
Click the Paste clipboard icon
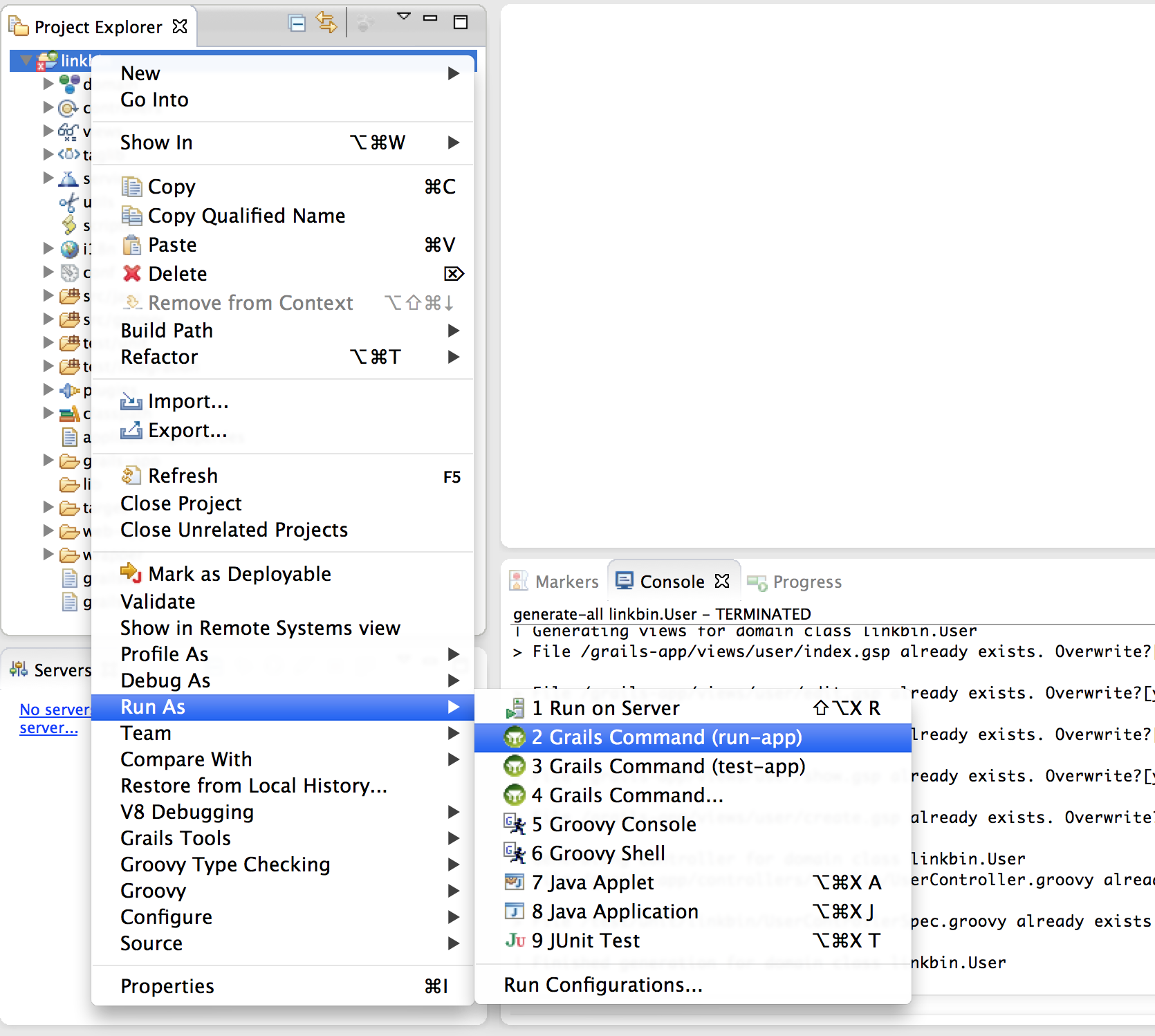tap(131, 245)
